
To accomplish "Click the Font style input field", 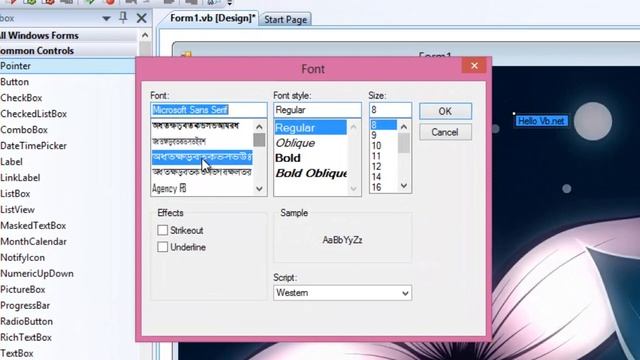I will [x=317, y=110].
